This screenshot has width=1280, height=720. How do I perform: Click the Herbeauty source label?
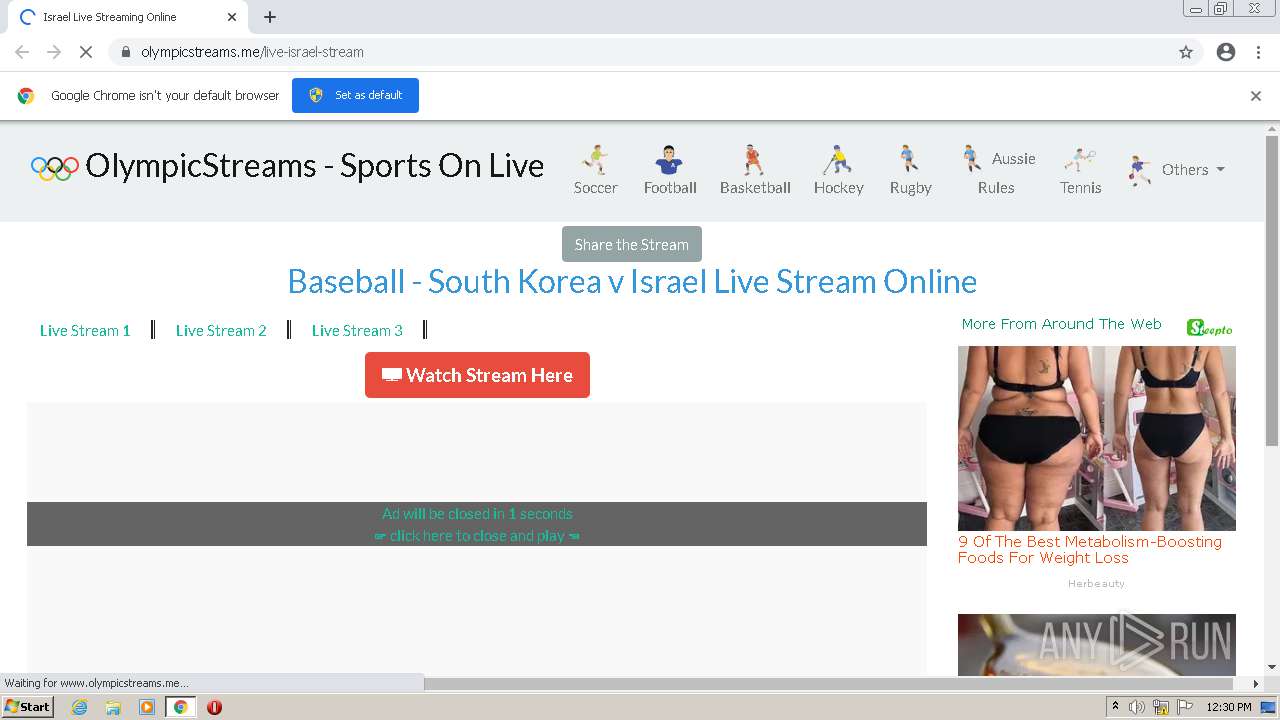click(x=1097, y=583)
